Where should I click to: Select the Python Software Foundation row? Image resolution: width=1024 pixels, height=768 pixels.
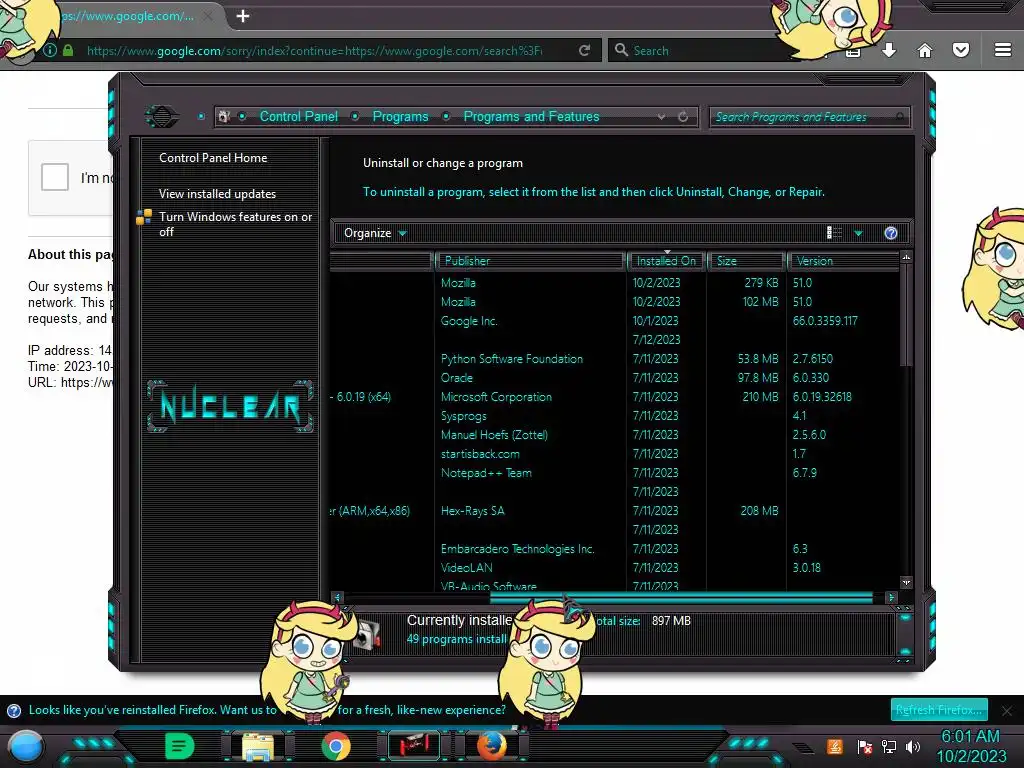(614, 359)
